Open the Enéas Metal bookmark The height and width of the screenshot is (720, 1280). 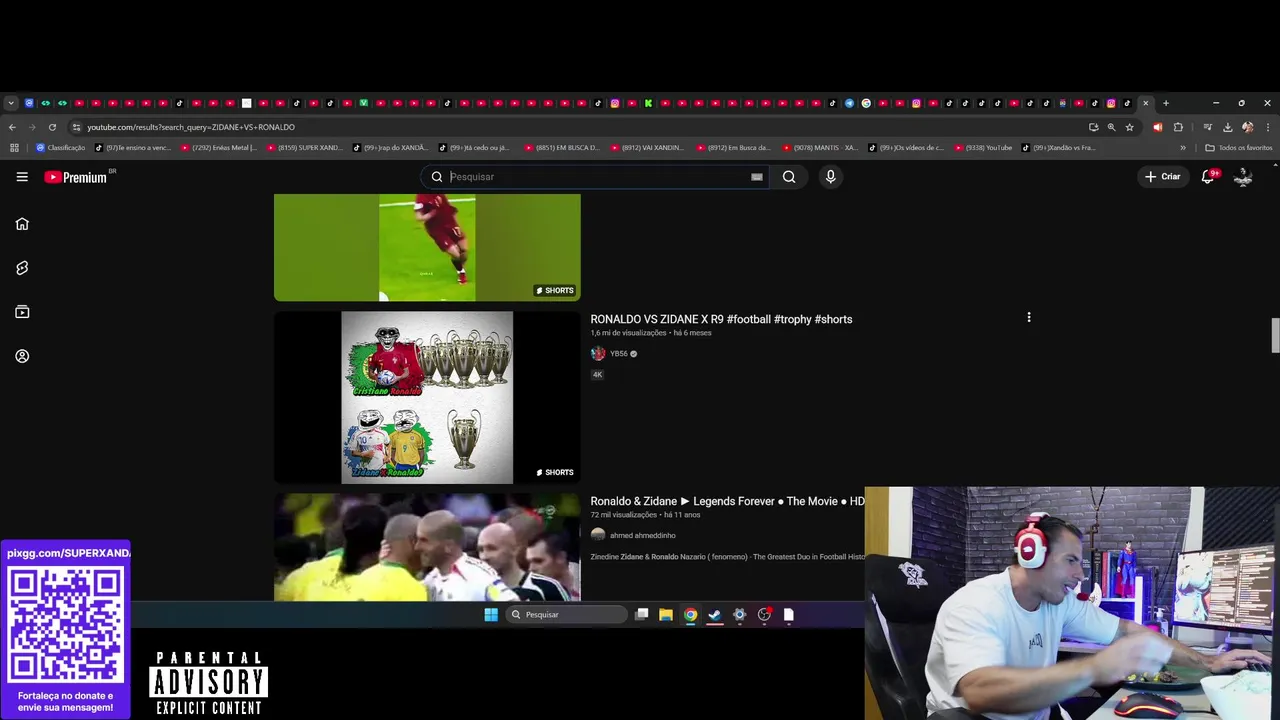(x=220, y=148)
